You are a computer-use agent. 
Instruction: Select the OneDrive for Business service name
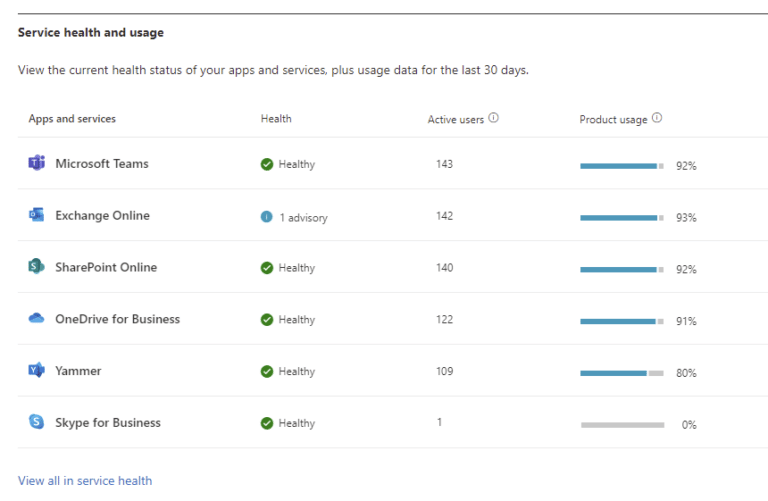click(x=118, y=320)
